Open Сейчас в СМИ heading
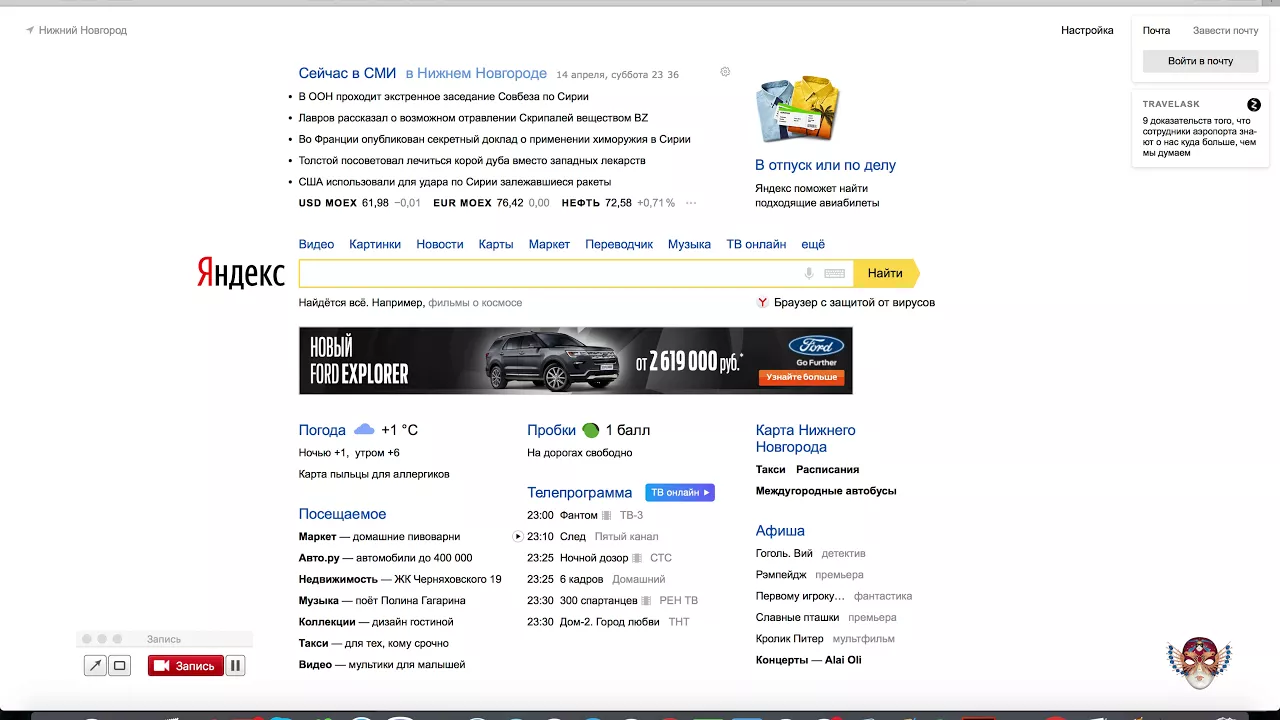This screenshot has width=1280, height=720. (x=347, y=73)
